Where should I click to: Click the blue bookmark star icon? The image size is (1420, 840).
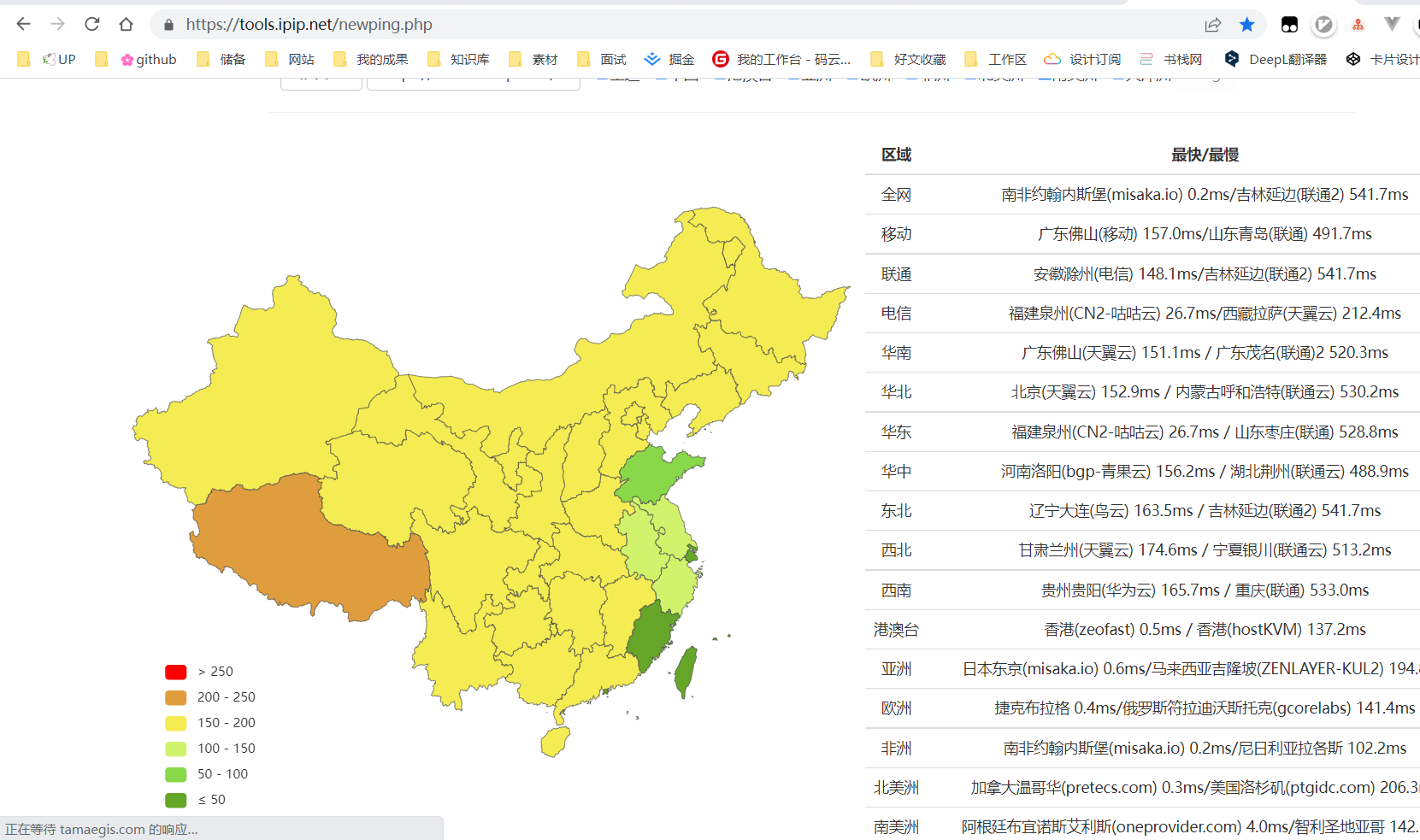point(1247,24)
